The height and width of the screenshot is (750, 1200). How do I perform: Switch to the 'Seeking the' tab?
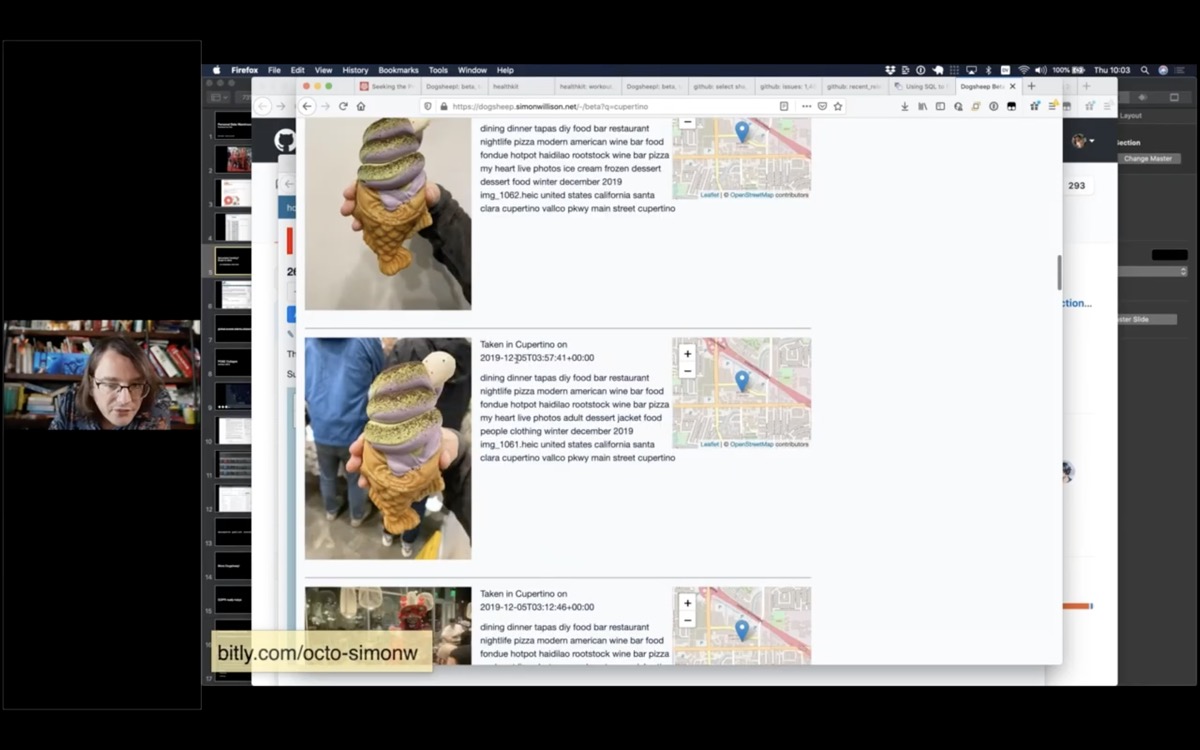point(387,87)
